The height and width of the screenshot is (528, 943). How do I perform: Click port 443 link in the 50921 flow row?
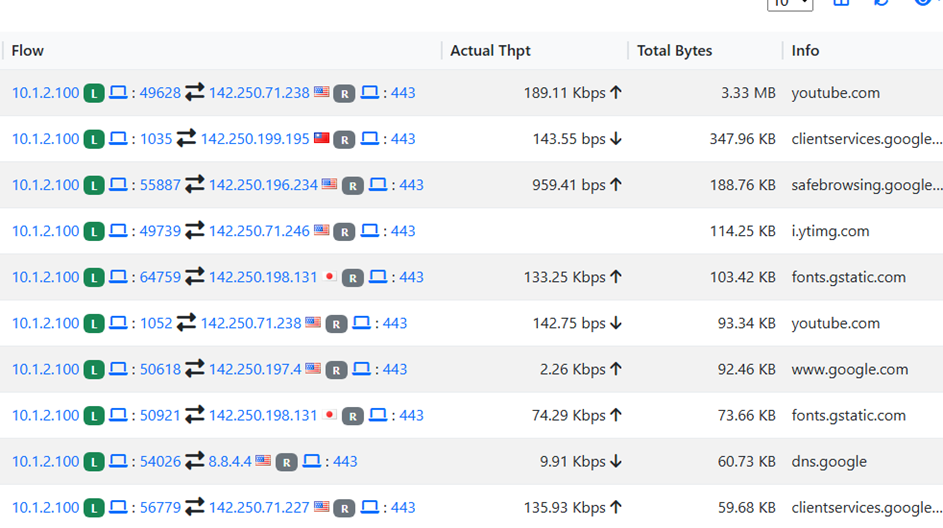(x=411, y=415)
